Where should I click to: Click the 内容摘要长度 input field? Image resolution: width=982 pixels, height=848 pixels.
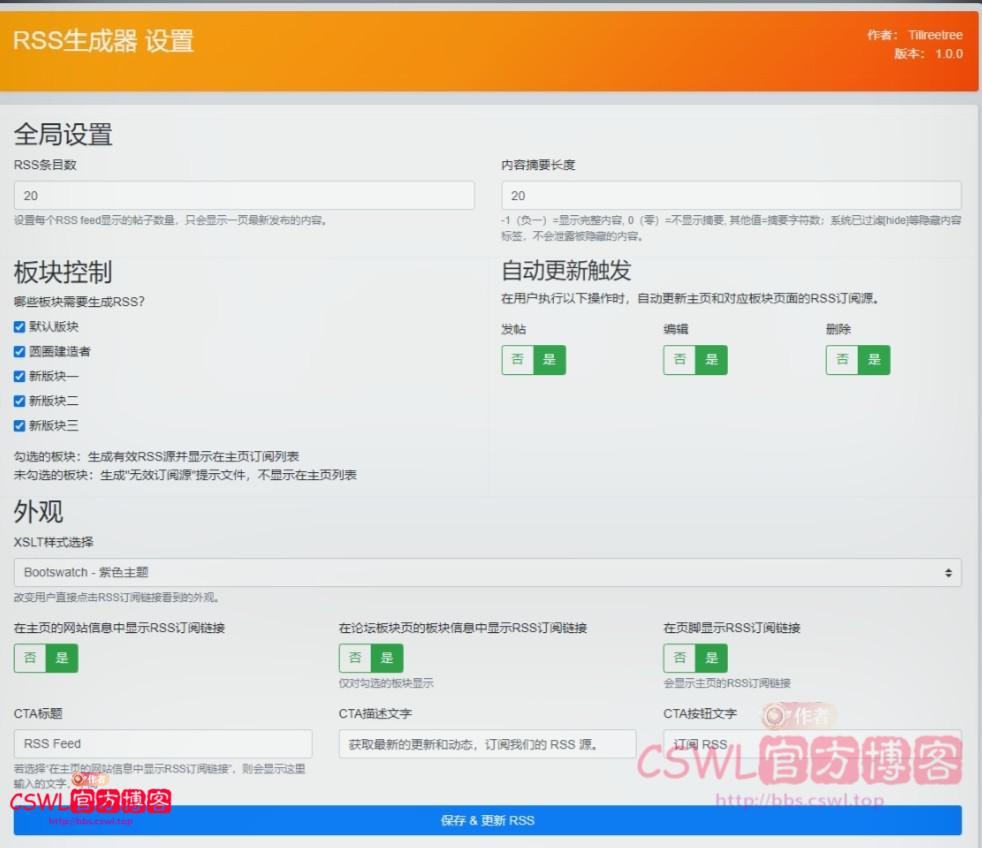pyautogui.click(x=731, y=195)
